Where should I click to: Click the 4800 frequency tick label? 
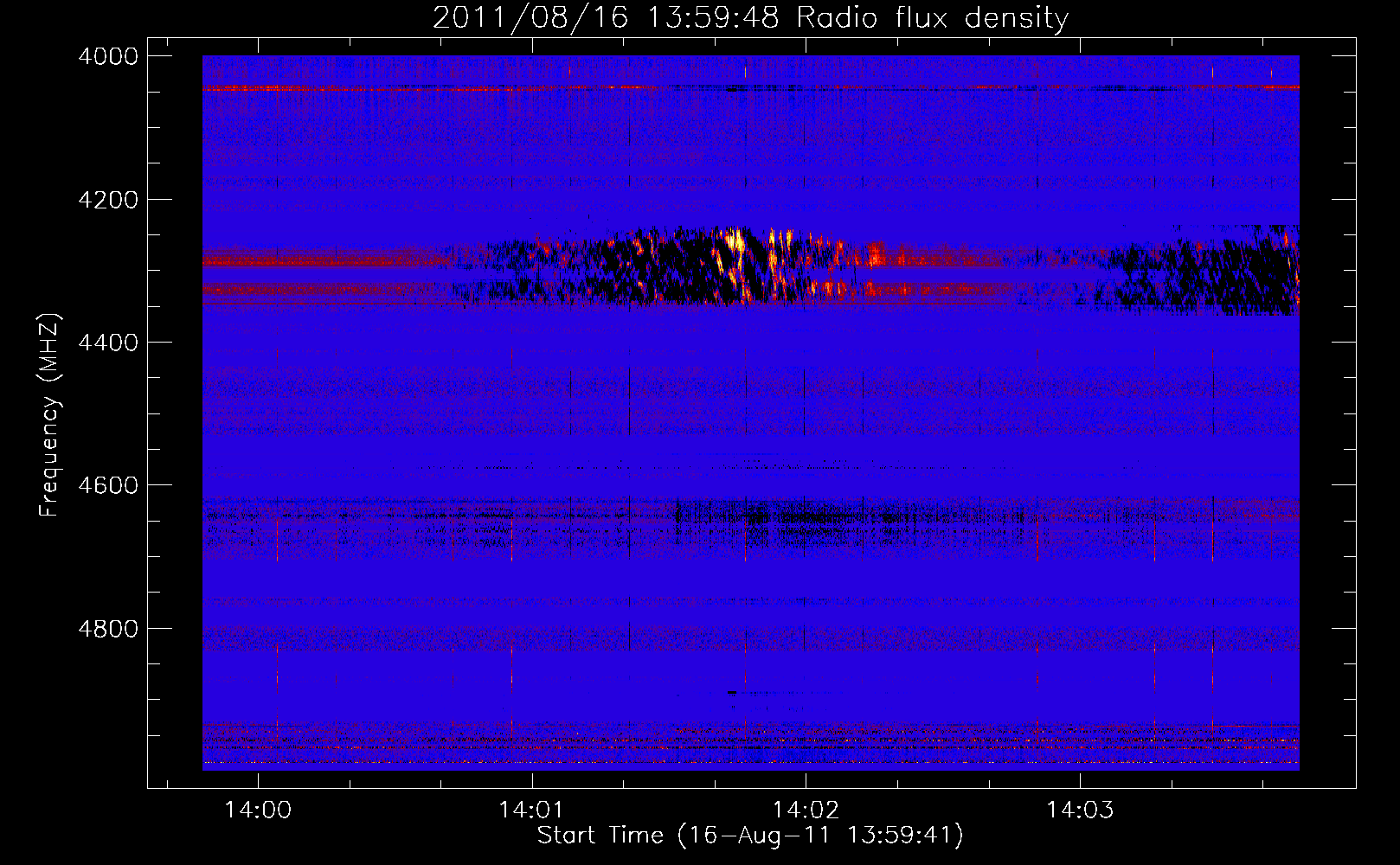[x=108, y=628]
